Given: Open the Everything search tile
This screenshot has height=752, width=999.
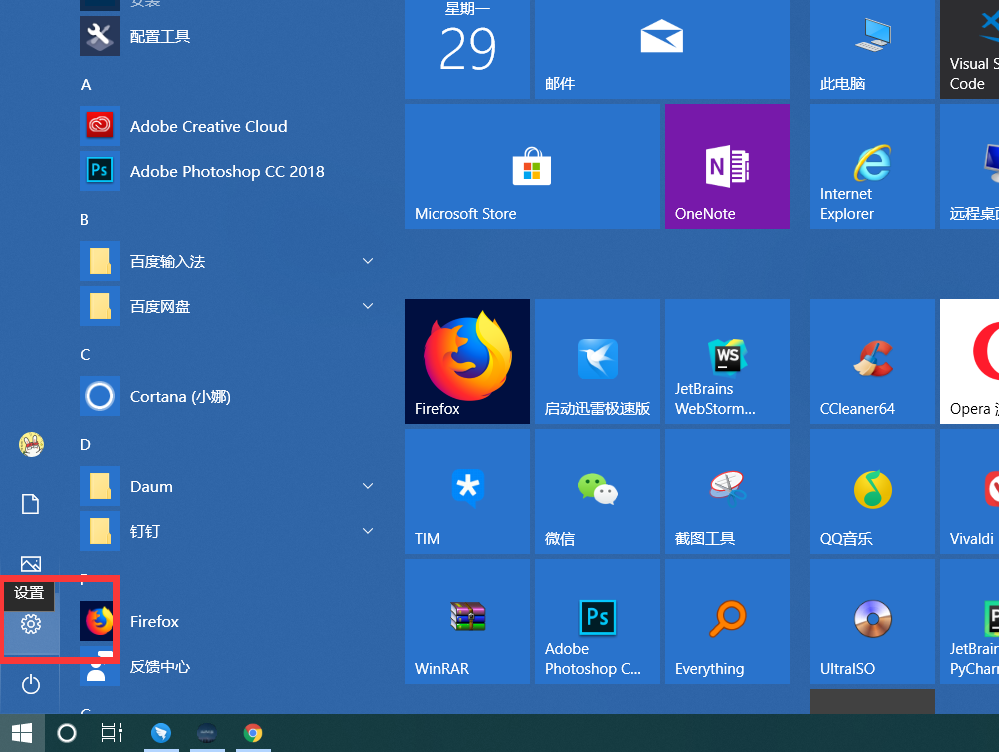Looking at the screenshot, I should pos(727,621).
